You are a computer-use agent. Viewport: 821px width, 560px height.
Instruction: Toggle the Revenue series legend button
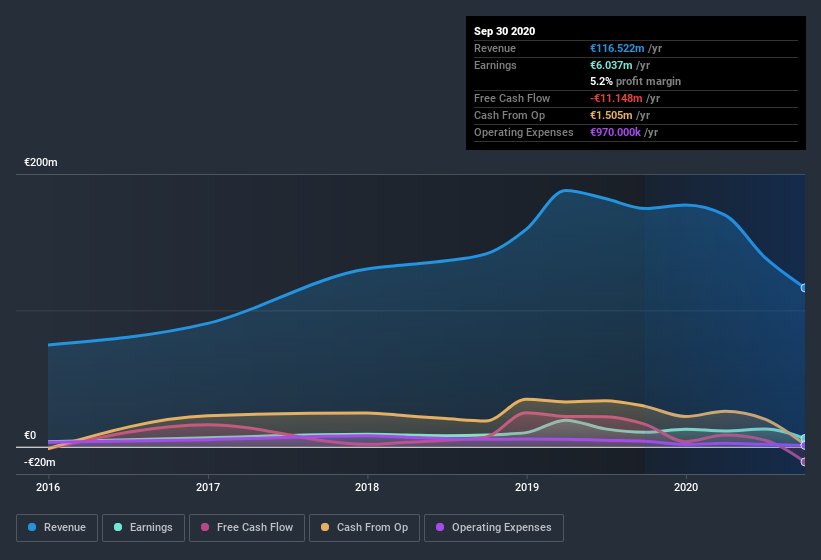(x=57, y=528)
